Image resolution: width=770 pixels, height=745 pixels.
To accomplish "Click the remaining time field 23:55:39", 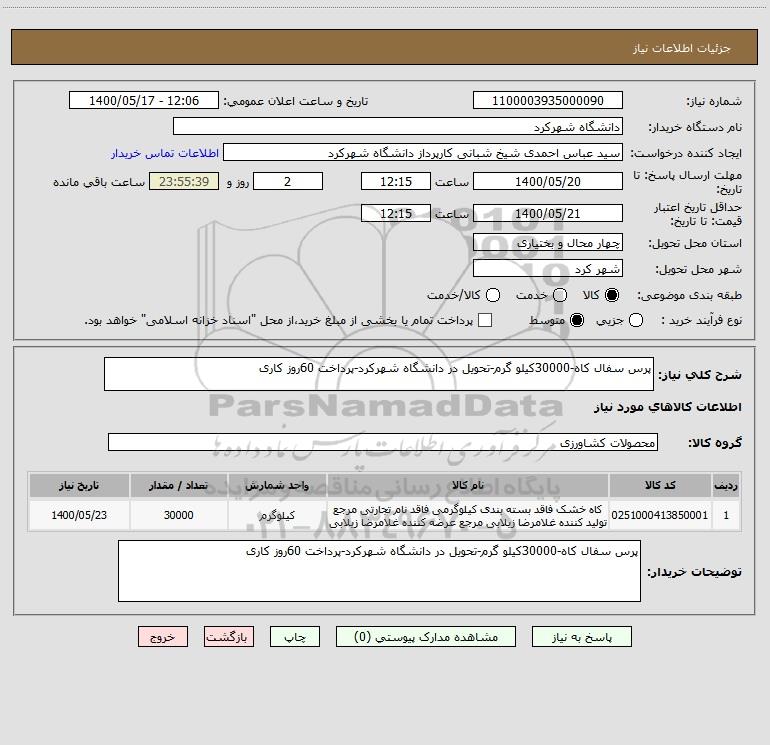I will click(184, 181).
